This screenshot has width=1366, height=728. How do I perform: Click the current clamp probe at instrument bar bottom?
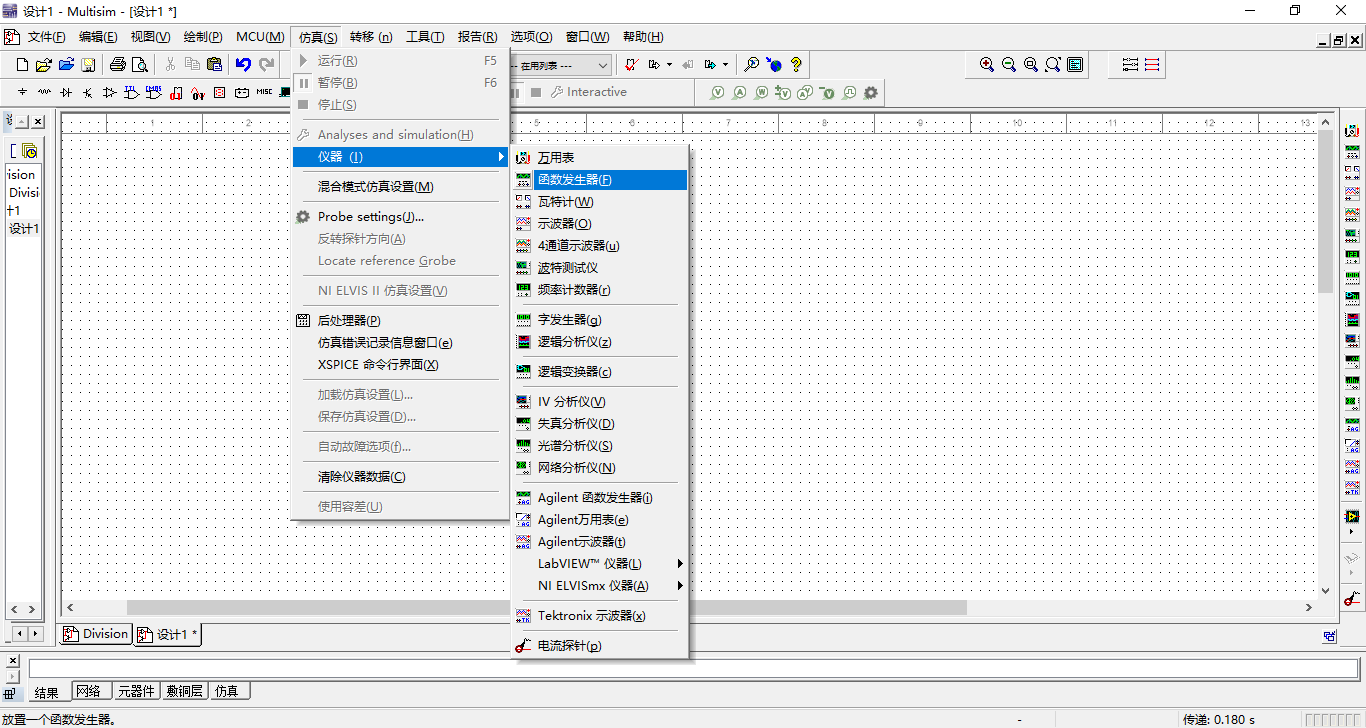coord(1352,598)
